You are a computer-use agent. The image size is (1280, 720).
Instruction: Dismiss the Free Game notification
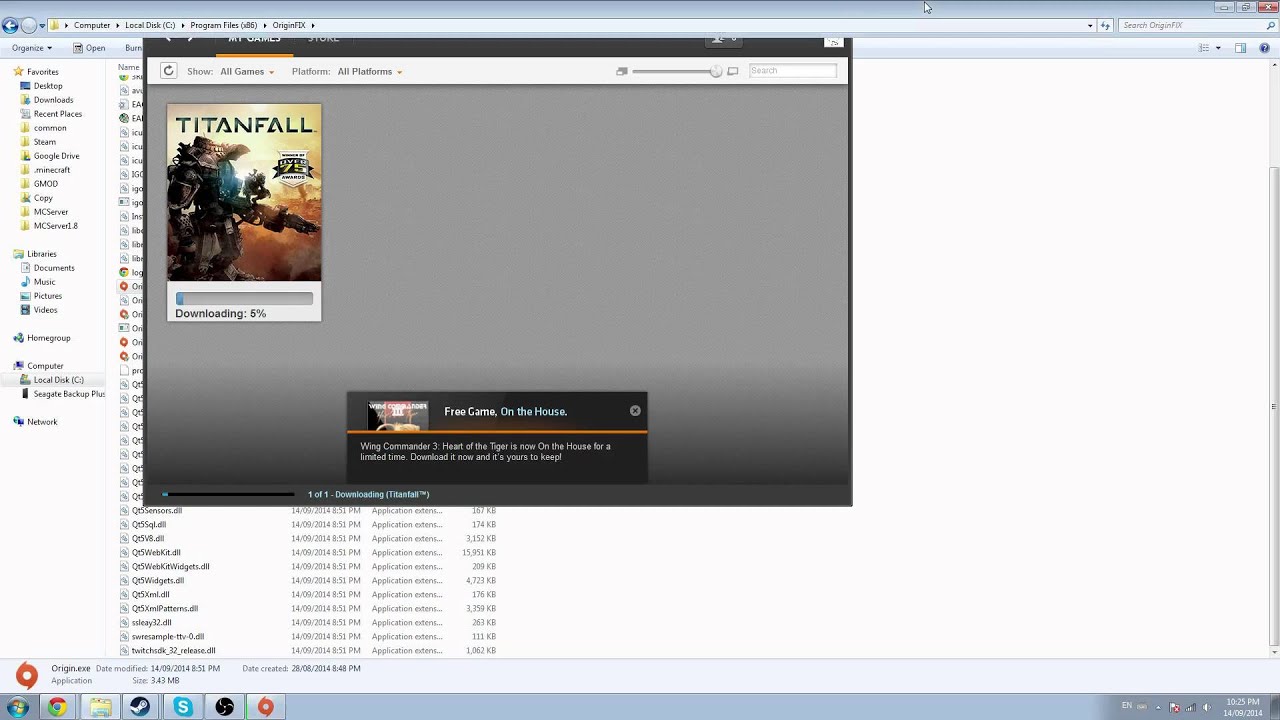(x=635, y=411)
